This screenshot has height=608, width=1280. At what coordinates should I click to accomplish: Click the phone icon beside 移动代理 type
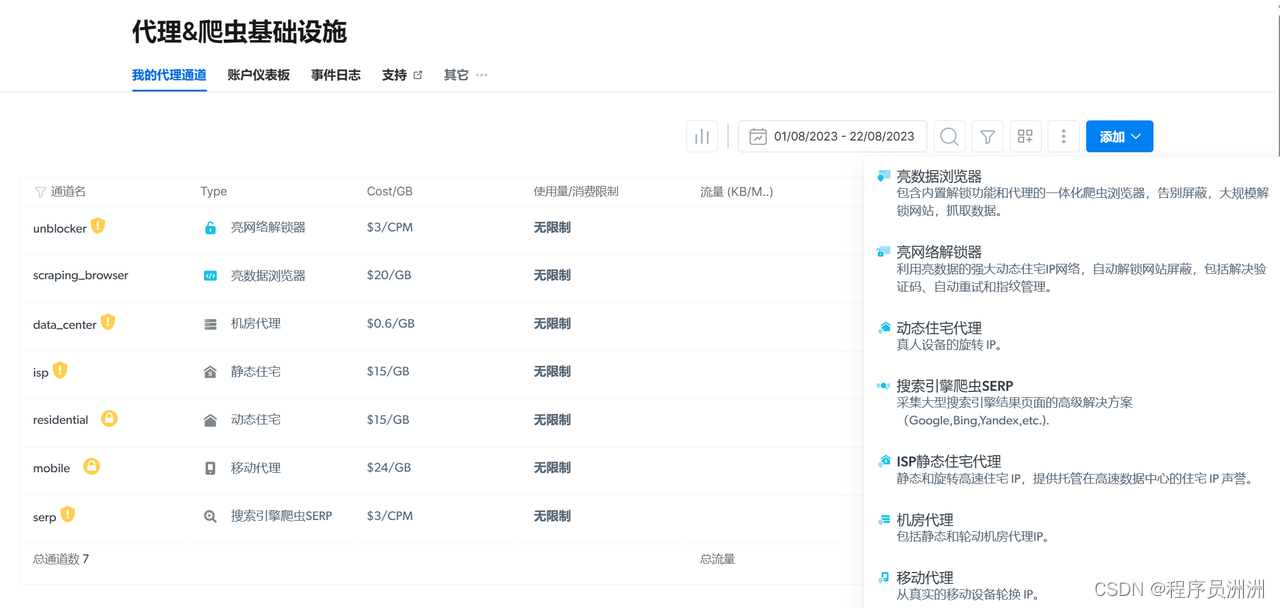coord(210,468)
